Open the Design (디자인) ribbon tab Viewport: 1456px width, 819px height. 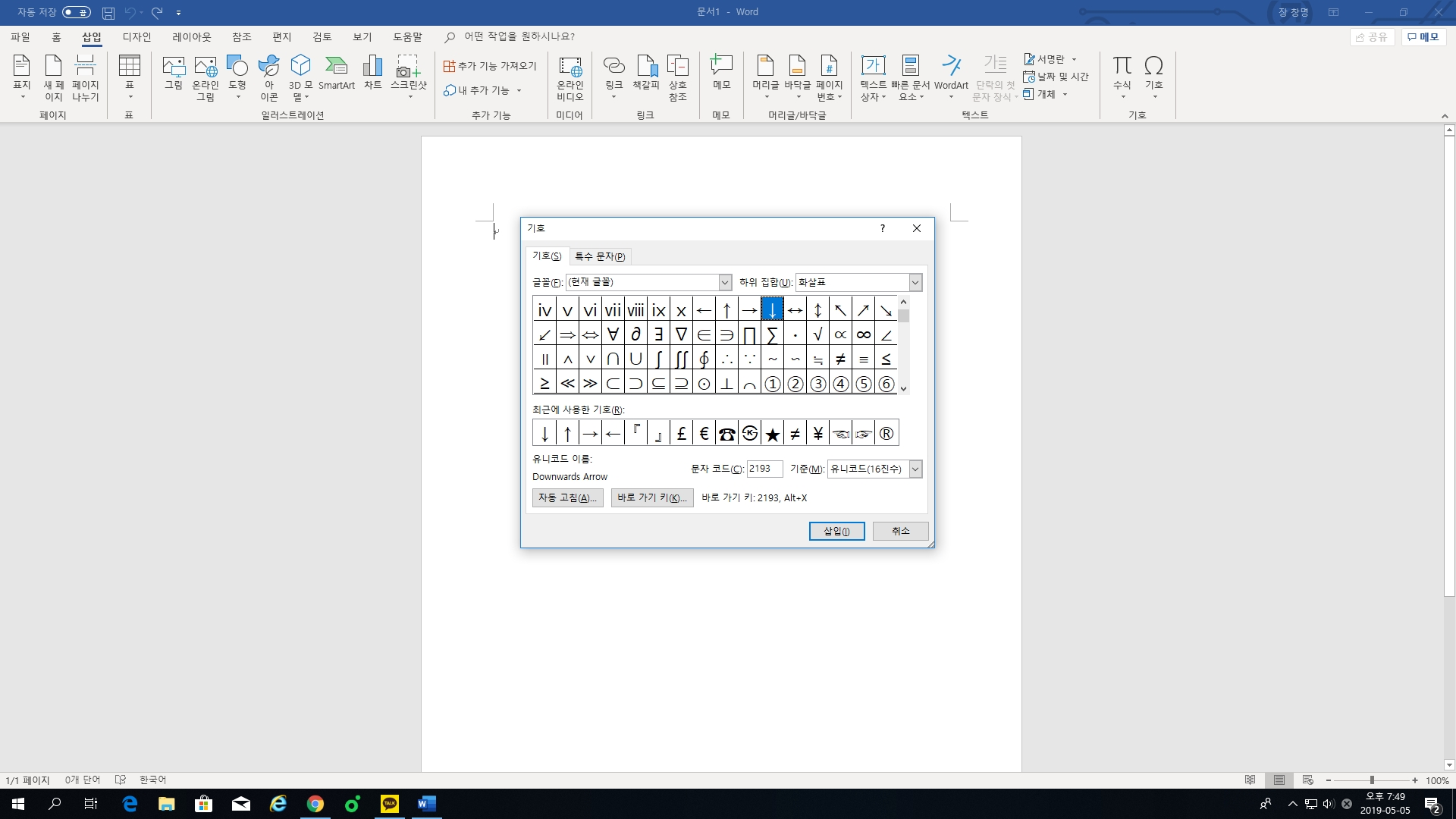(x=136, y=36)
